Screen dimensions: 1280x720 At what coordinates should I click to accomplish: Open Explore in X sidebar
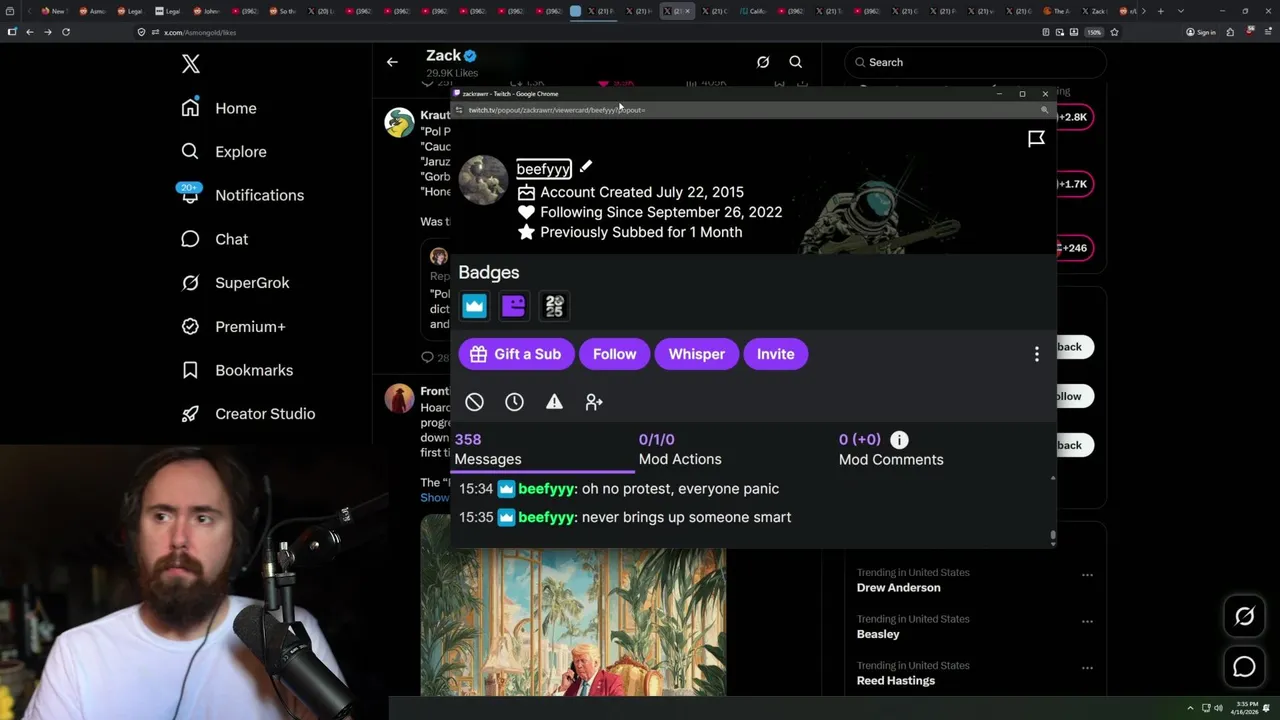click(x=224, y=152)
